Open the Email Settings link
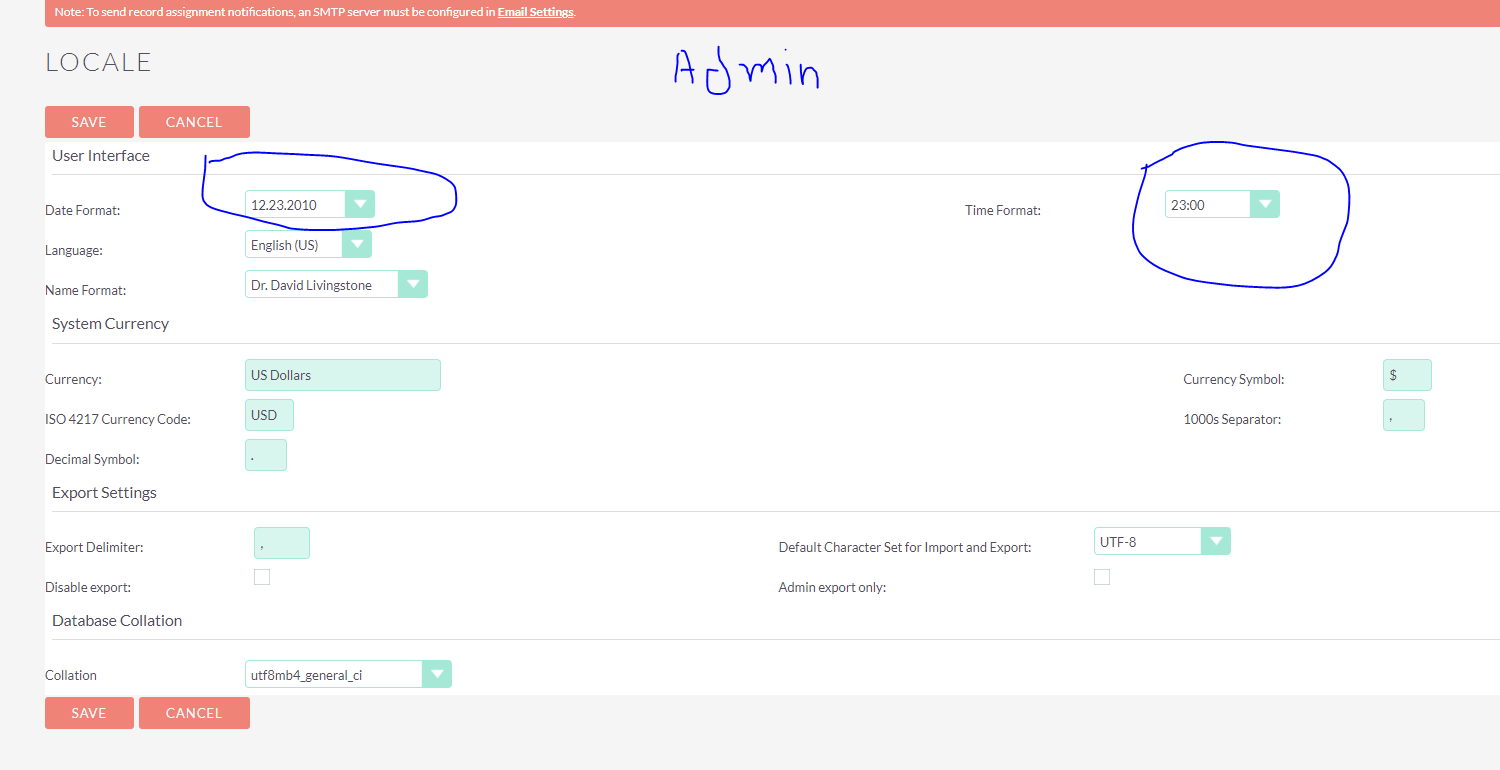 535,11
